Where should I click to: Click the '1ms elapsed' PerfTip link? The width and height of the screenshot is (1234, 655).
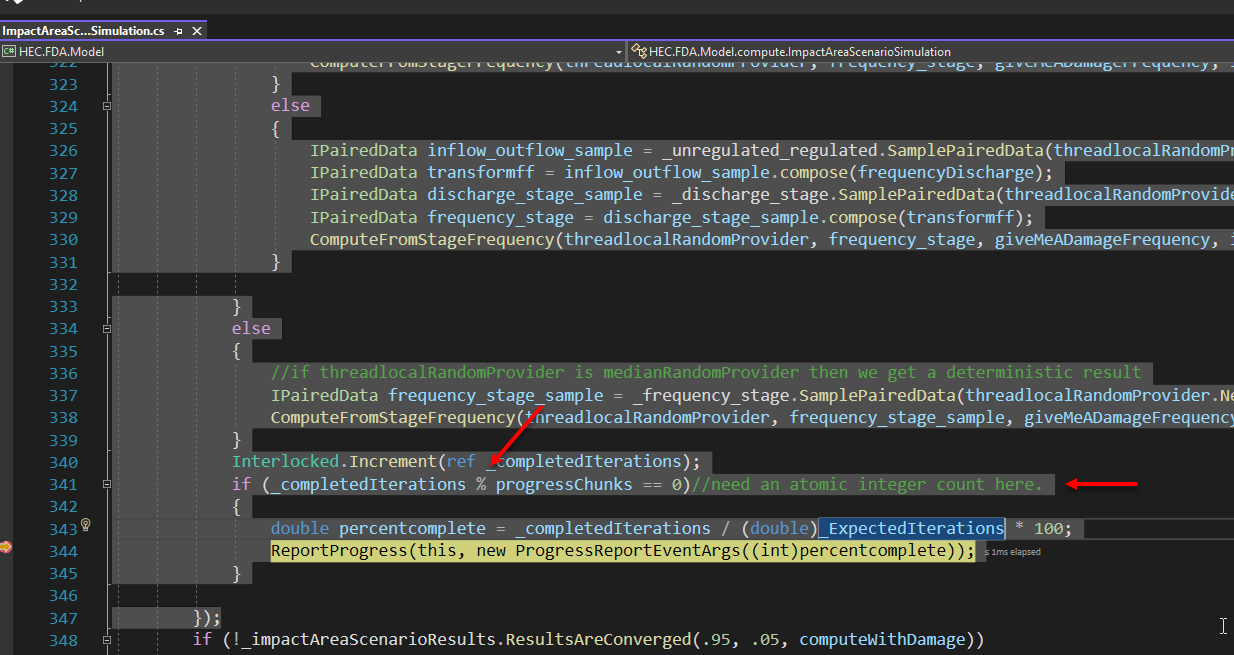pyautogui.click(x=1010, y=551)
